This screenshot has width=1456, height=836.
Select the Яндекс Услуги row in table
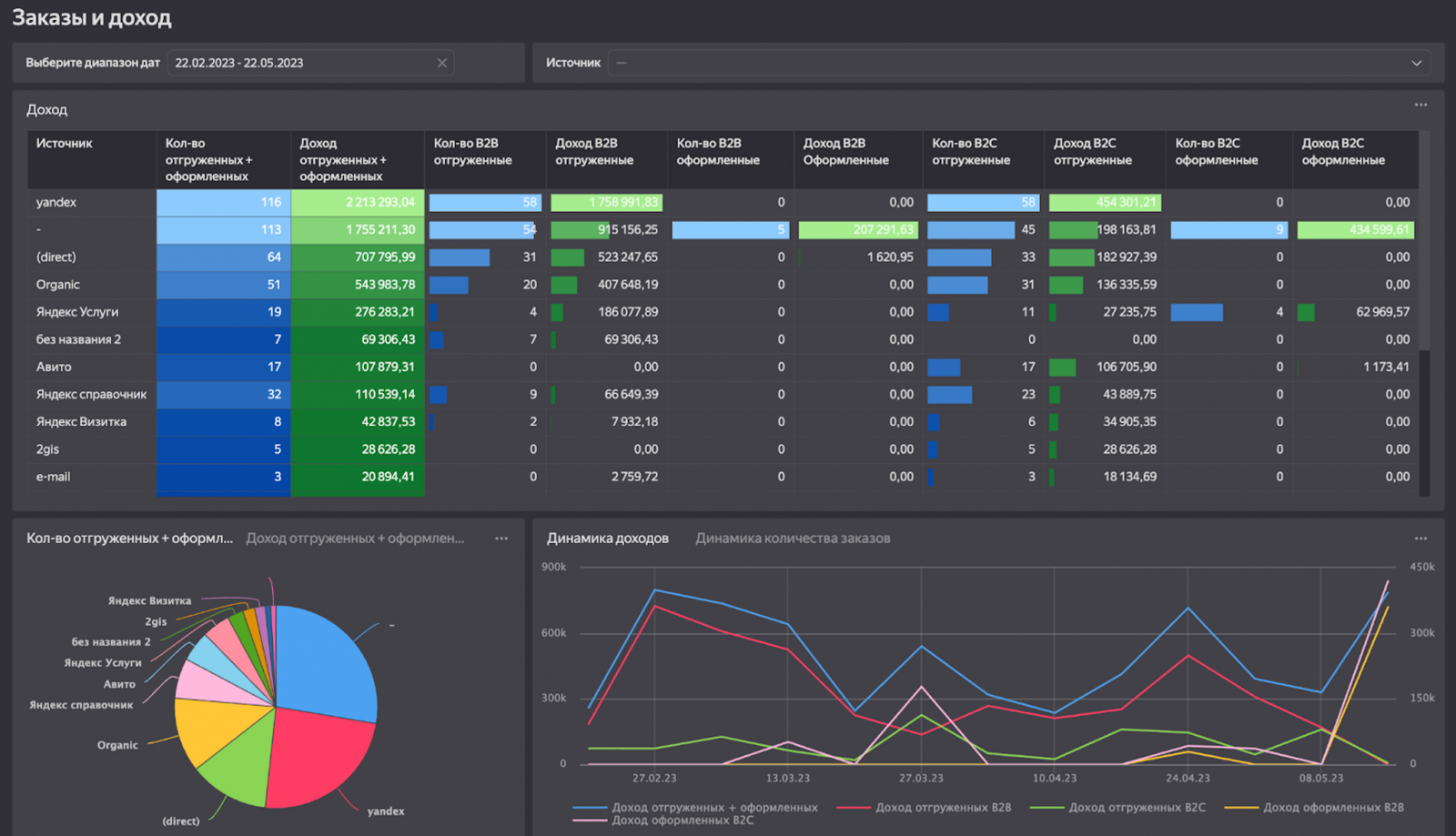tap(77, 312)
